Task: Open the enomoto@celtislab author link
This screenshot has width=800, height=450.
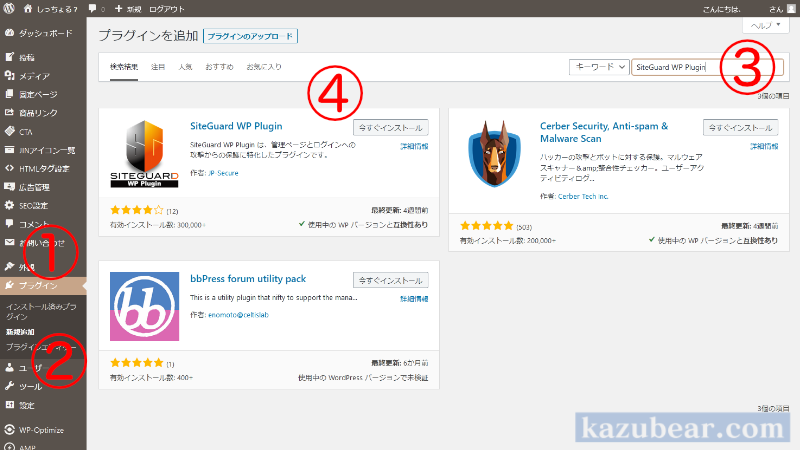Action: tap(238, 315)
